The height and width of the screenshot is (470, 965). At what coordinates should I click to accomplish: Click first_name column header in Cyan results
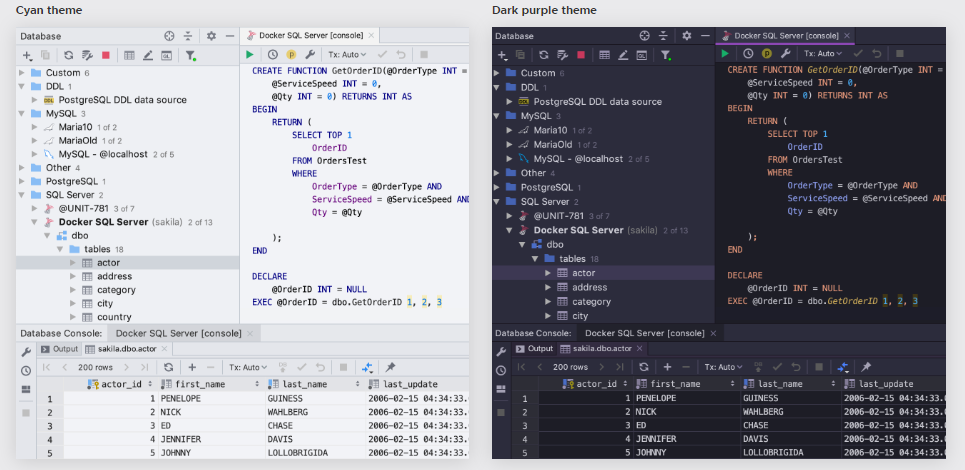click(202, 384)
